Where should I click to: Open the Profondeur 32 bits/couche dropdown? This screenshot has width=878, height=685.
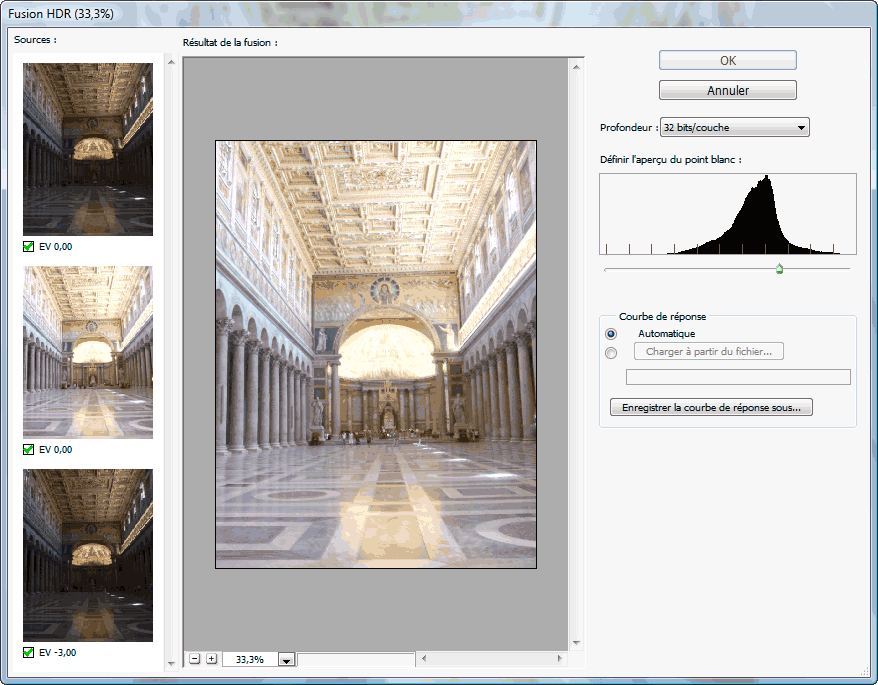click(735, 128)
